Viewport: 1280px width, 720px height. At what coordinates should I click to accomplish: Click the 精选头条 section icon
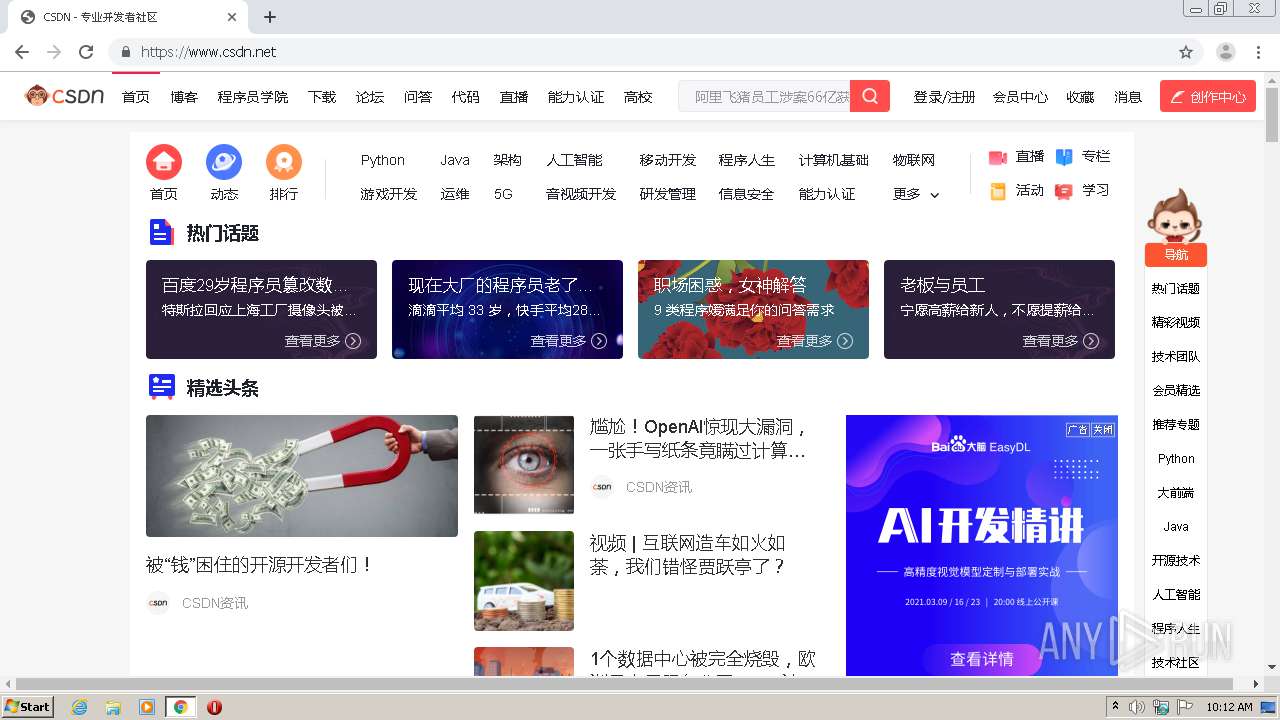(x=162, y=387)
